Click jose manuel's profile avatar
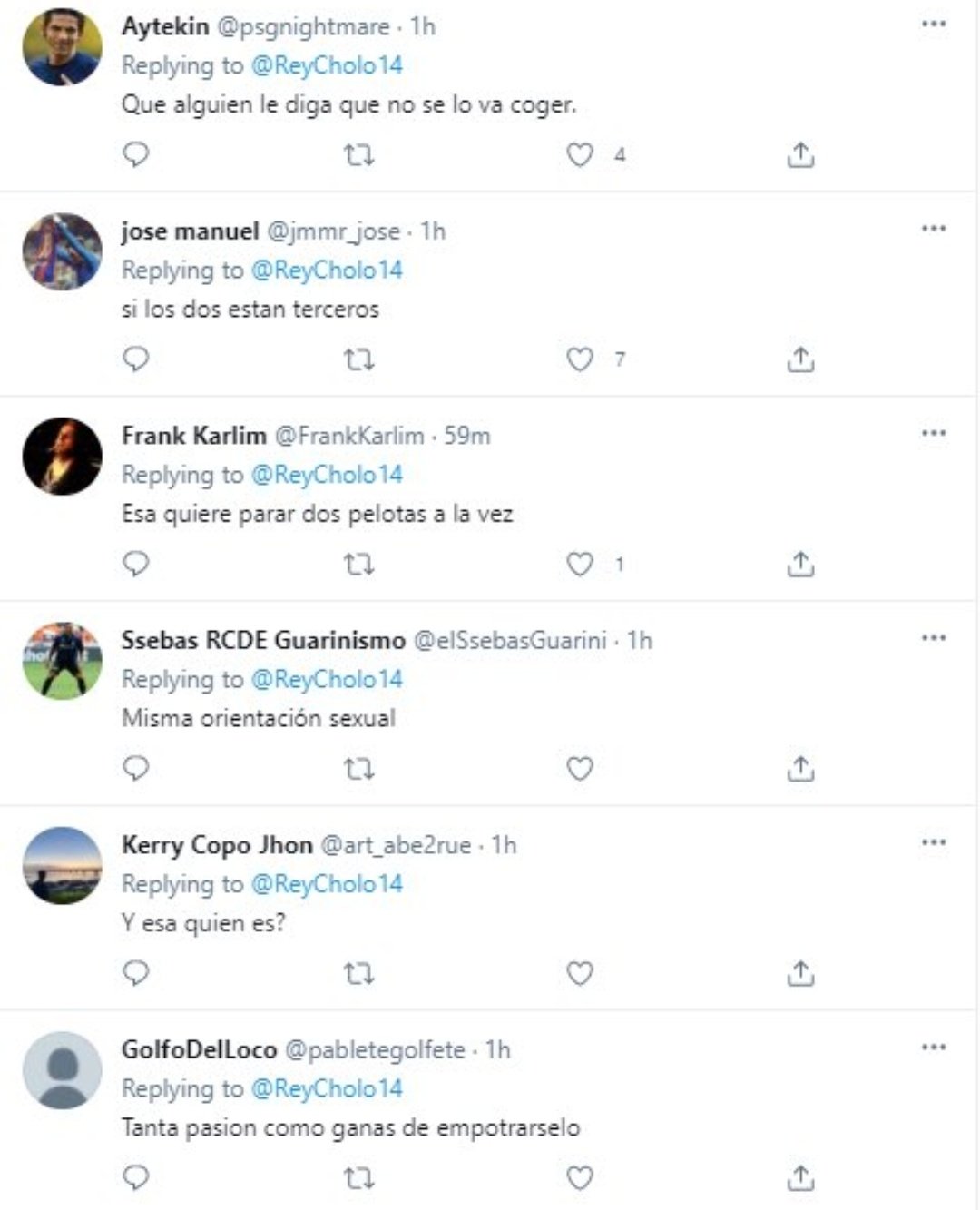Screen dimensions: 980x1210 63,251
